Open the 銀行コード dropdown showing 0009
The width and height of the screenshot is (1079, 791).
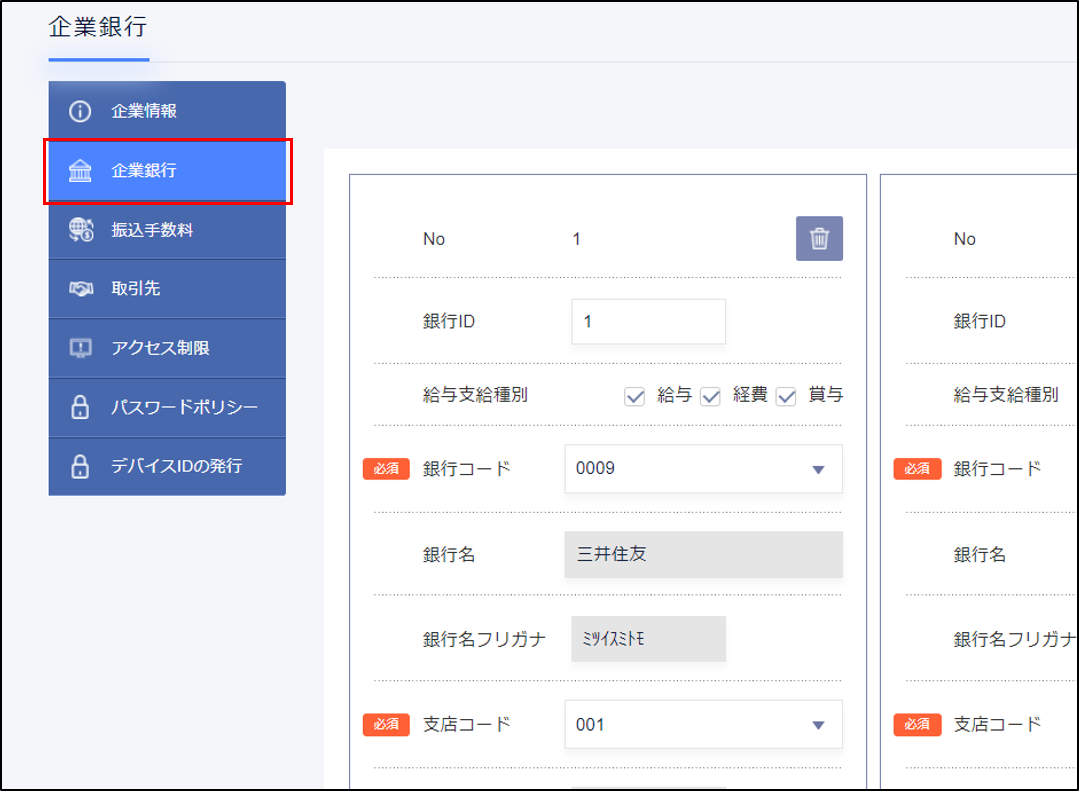[703, 469]
